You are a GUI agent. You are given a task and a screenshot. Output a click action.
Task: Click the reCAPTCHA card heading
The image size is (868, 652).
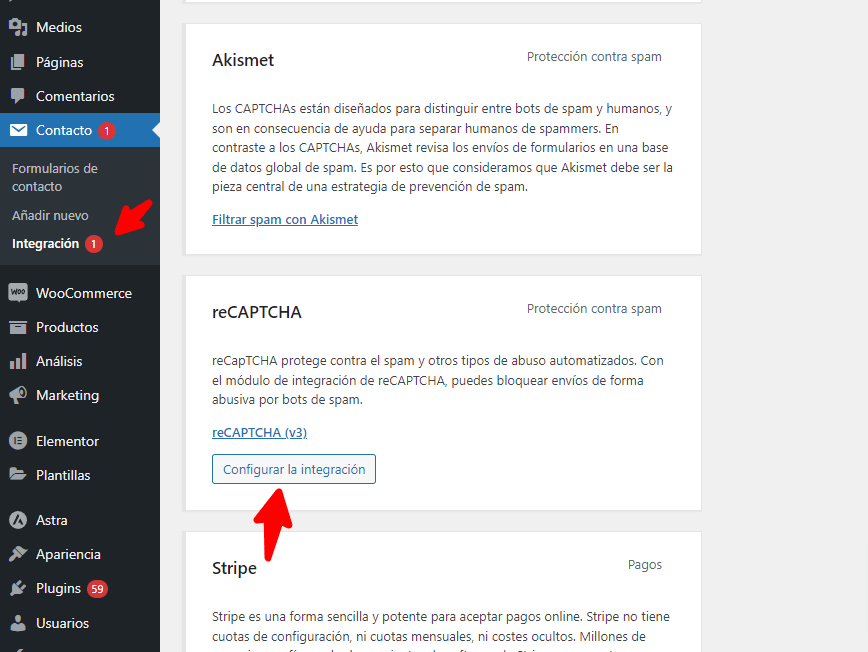[x=257, y=312]
